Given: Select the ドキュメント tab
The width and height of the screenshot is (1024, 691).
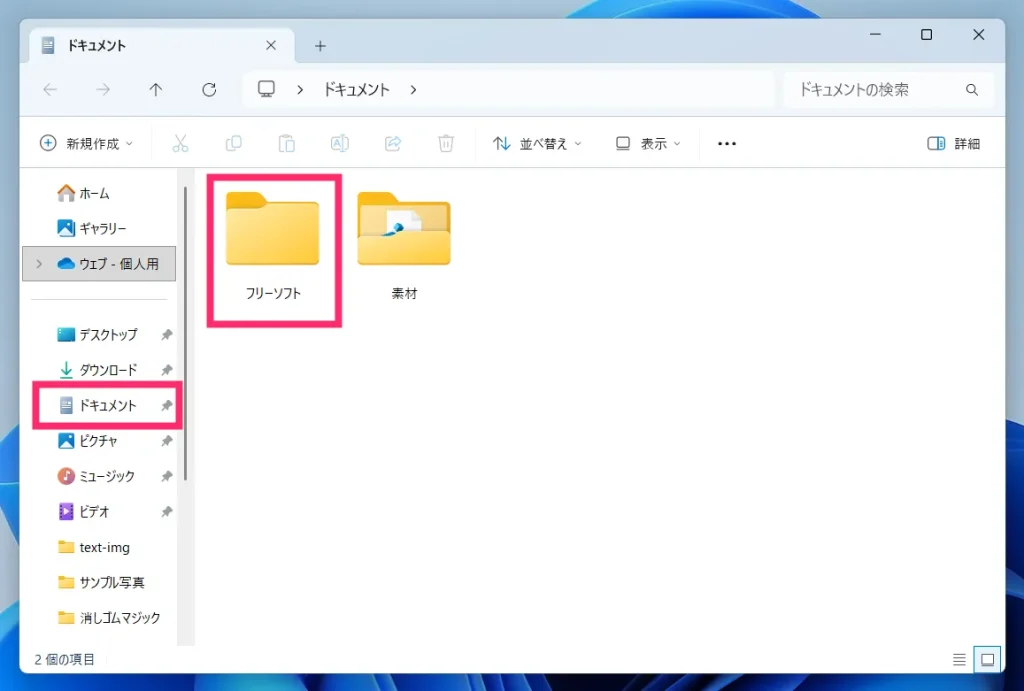Looking at the screenshot, I should click(162, 46).
